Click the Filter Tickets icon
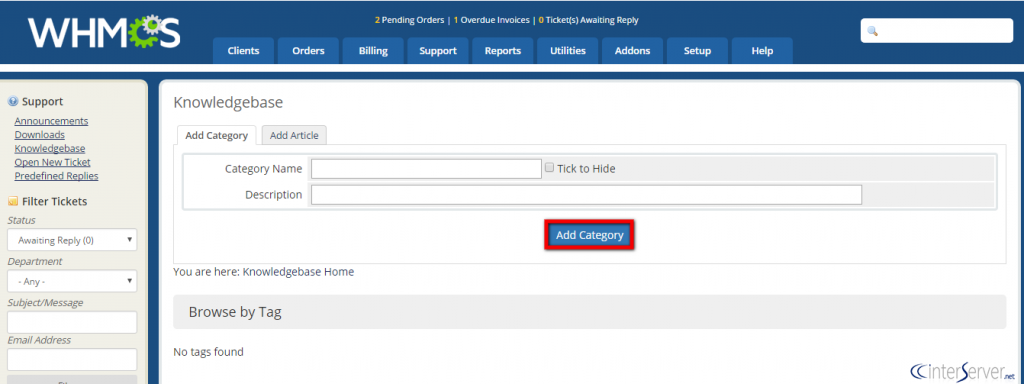The width and height of the screenshot is (1024, 384). pos(12,202)
